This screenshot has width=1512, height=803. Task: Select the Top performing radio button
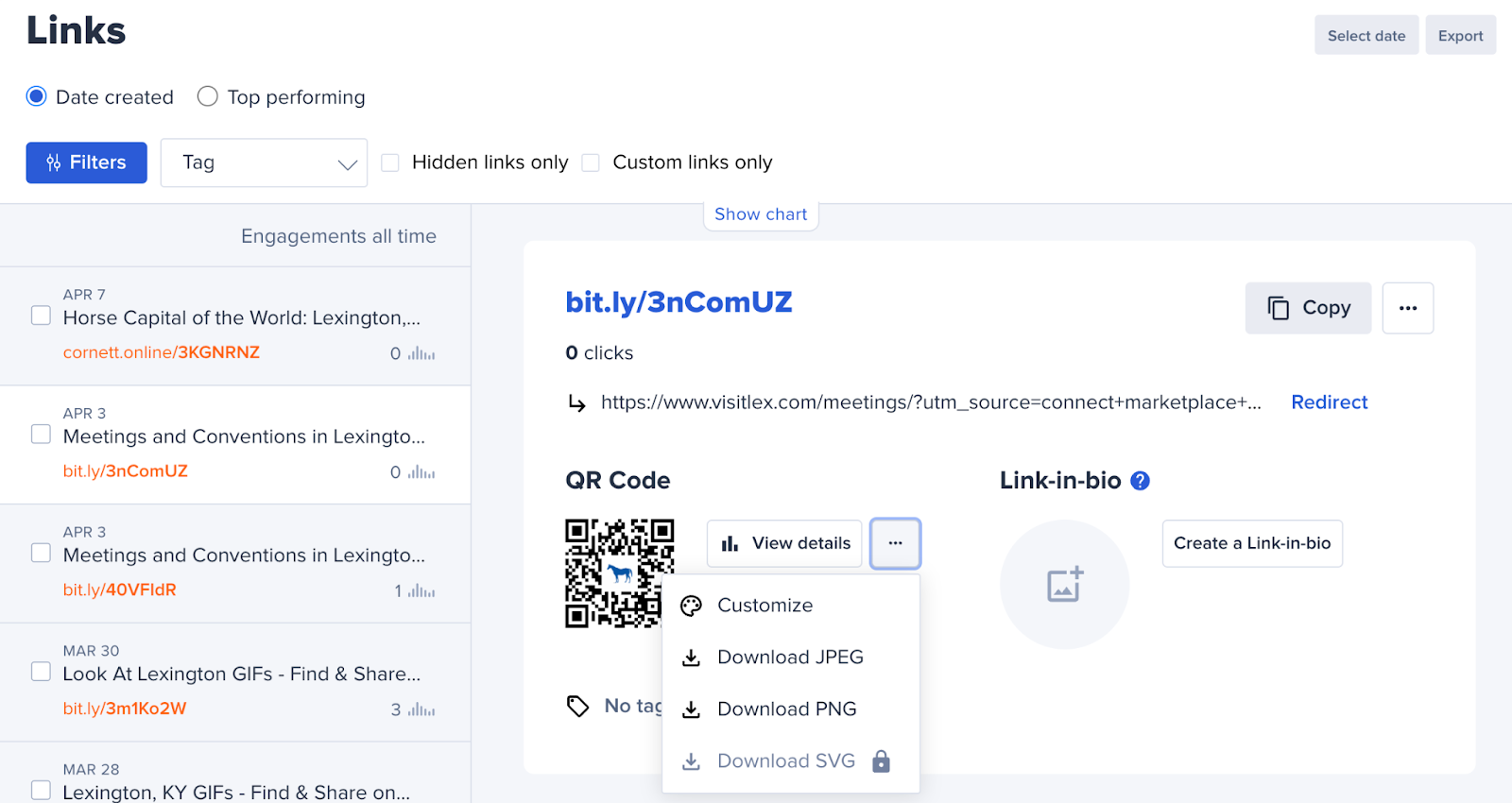208,96
